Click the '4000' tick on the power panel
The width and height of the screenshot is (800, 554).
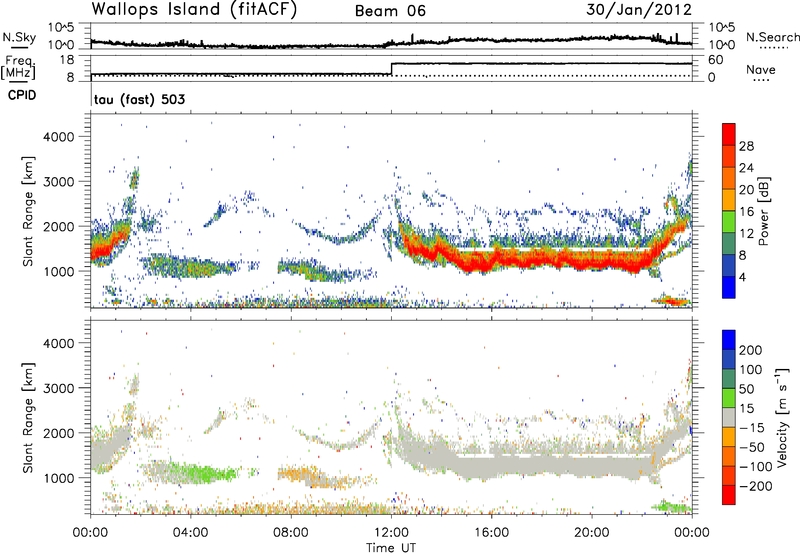tap(58, 137)
